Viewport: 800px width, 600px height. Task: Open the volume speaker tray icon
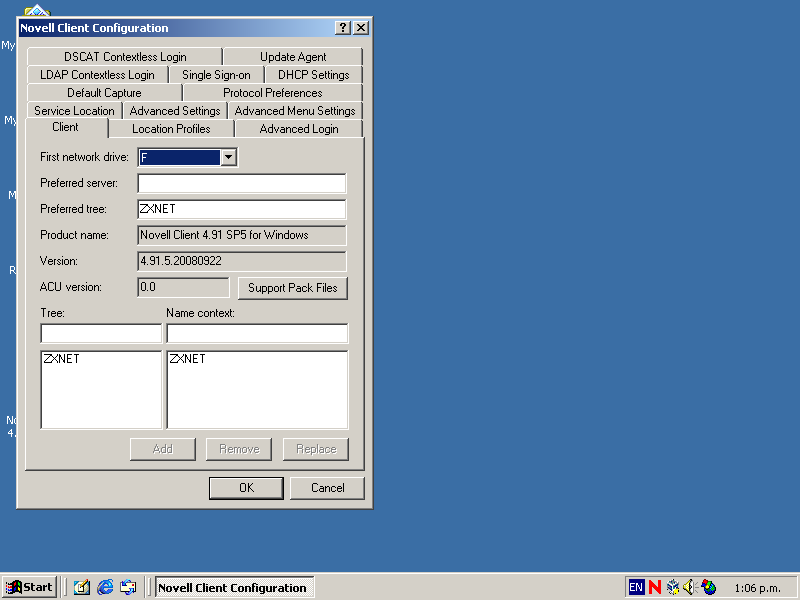point(690,587)
